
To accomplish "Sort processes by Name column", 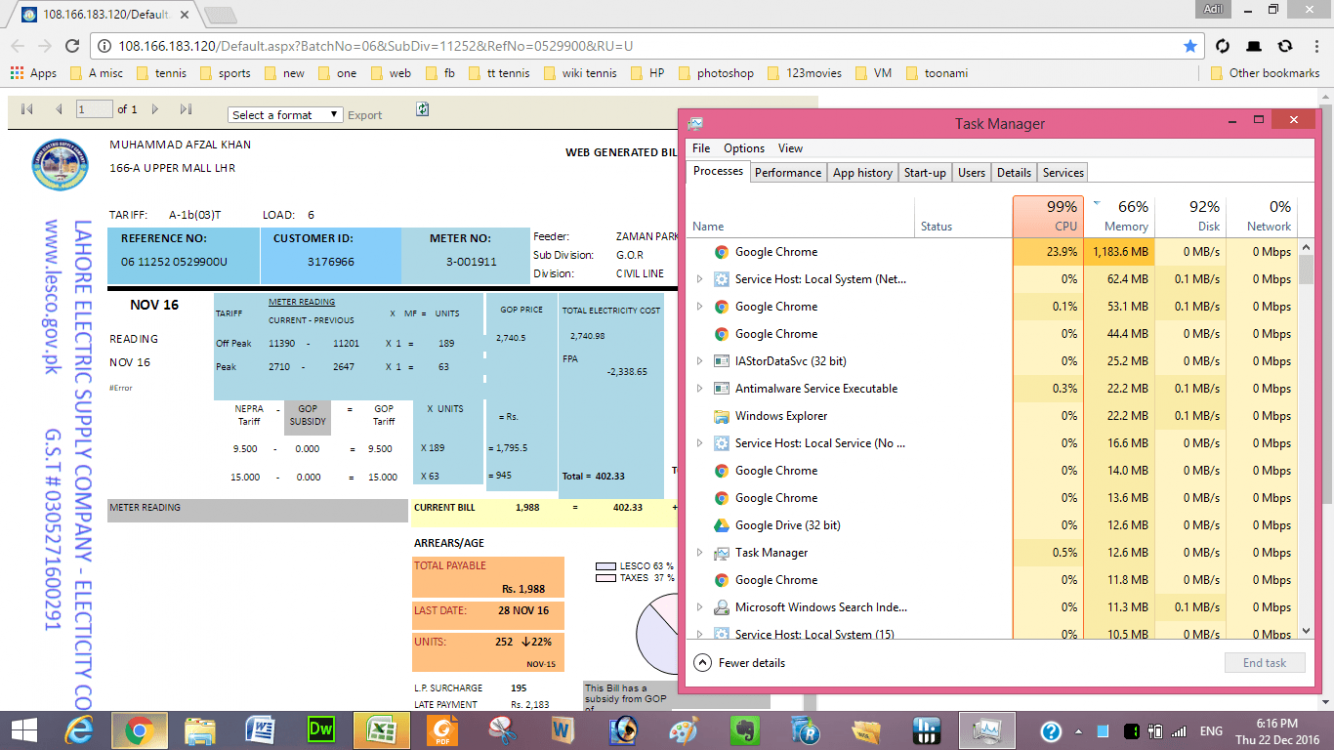I will (x=801, y=216).
